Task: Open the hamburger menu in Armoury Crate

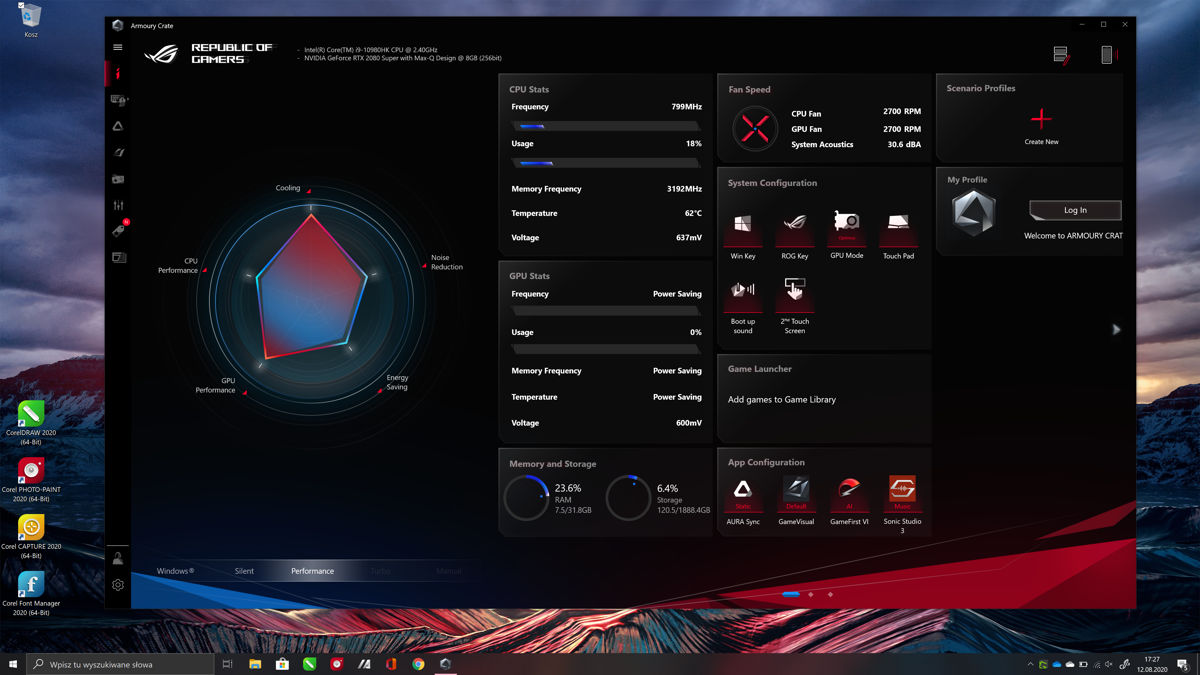Action: [x=118, y=47]
